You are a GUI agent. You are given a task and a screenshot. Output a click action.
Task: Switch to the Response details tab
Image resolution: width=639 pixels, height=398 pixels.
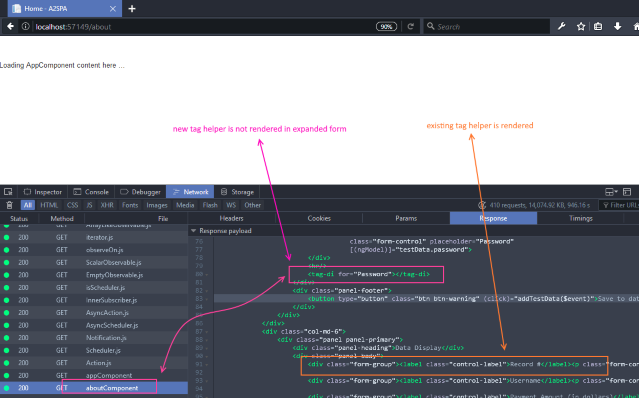click(493, 218)
